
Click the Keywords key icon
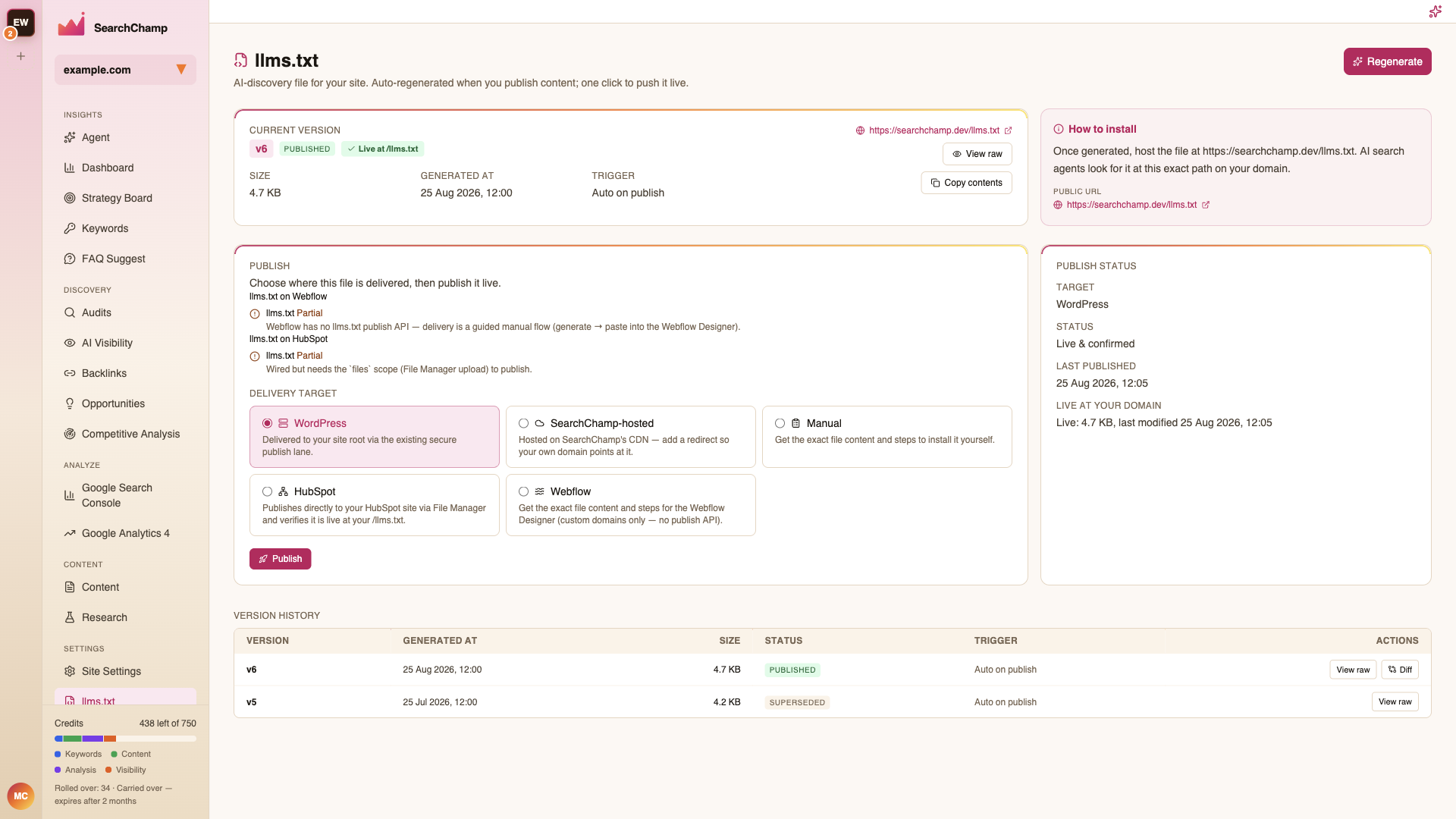(70, 228)
